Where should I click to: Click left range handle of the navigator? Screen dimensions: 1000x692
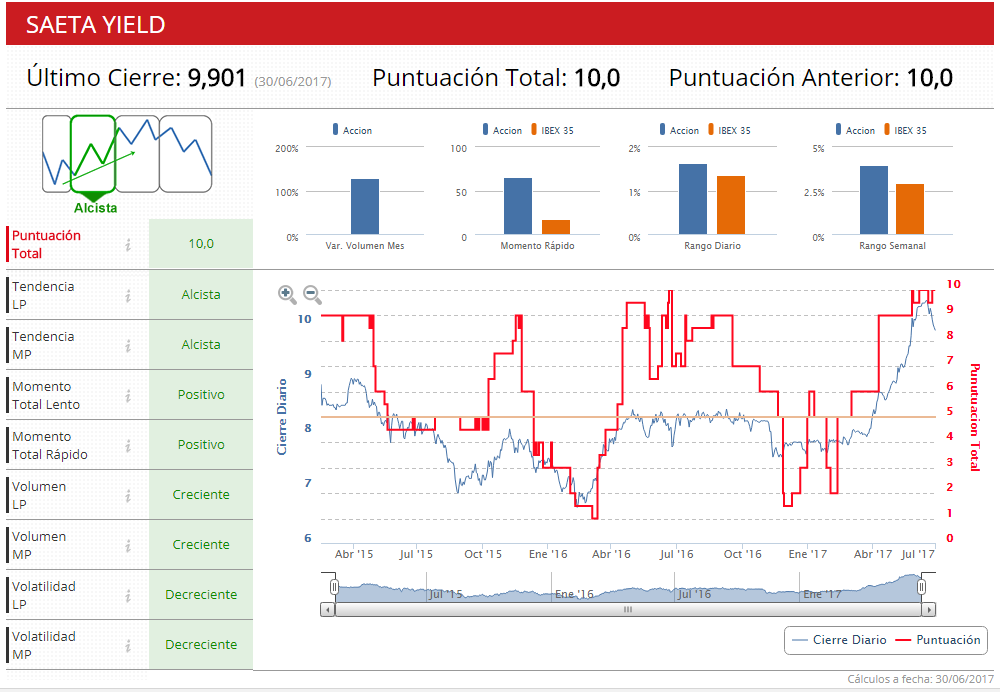point(335,587)
